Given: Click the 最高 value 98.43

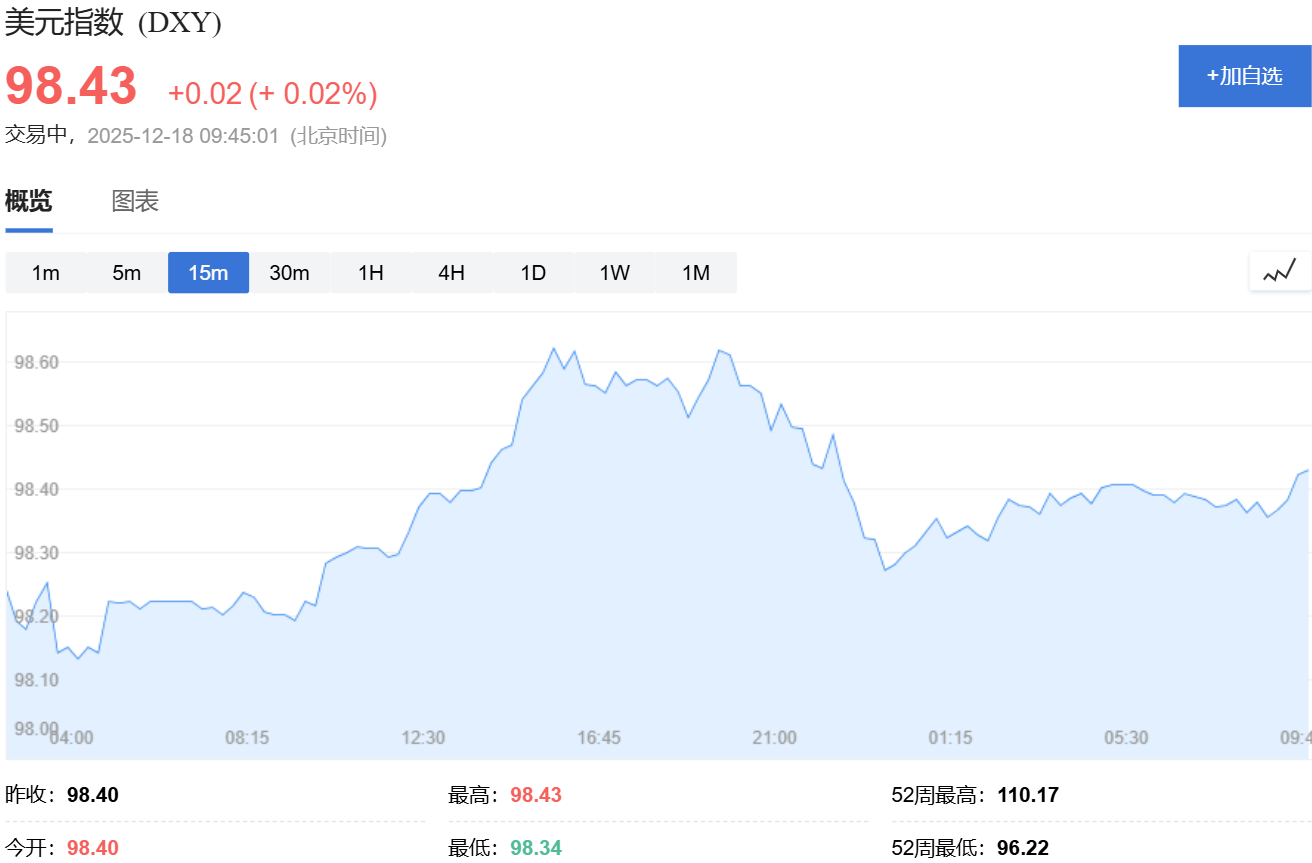Looking at the screenshot, I should [536, 796].
